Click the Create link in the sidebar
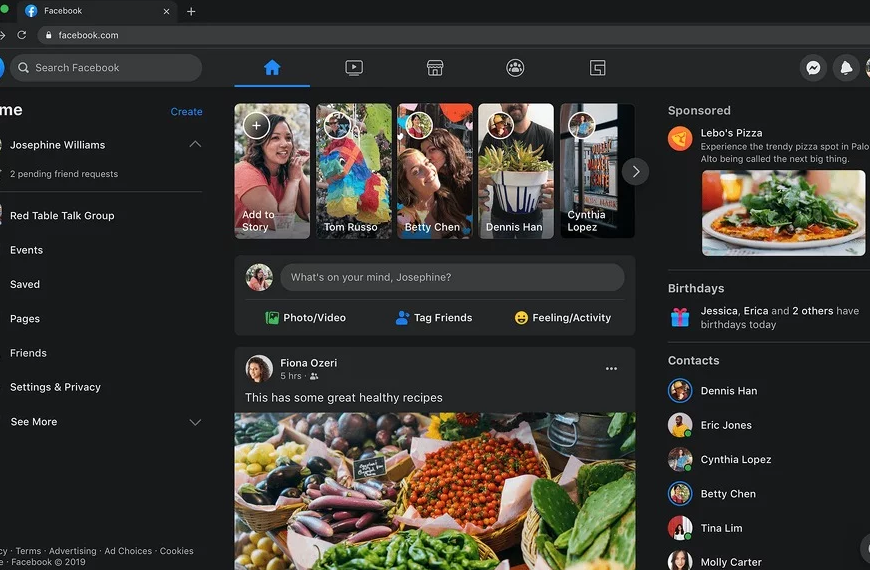870x570 pixels. point(186,112)
